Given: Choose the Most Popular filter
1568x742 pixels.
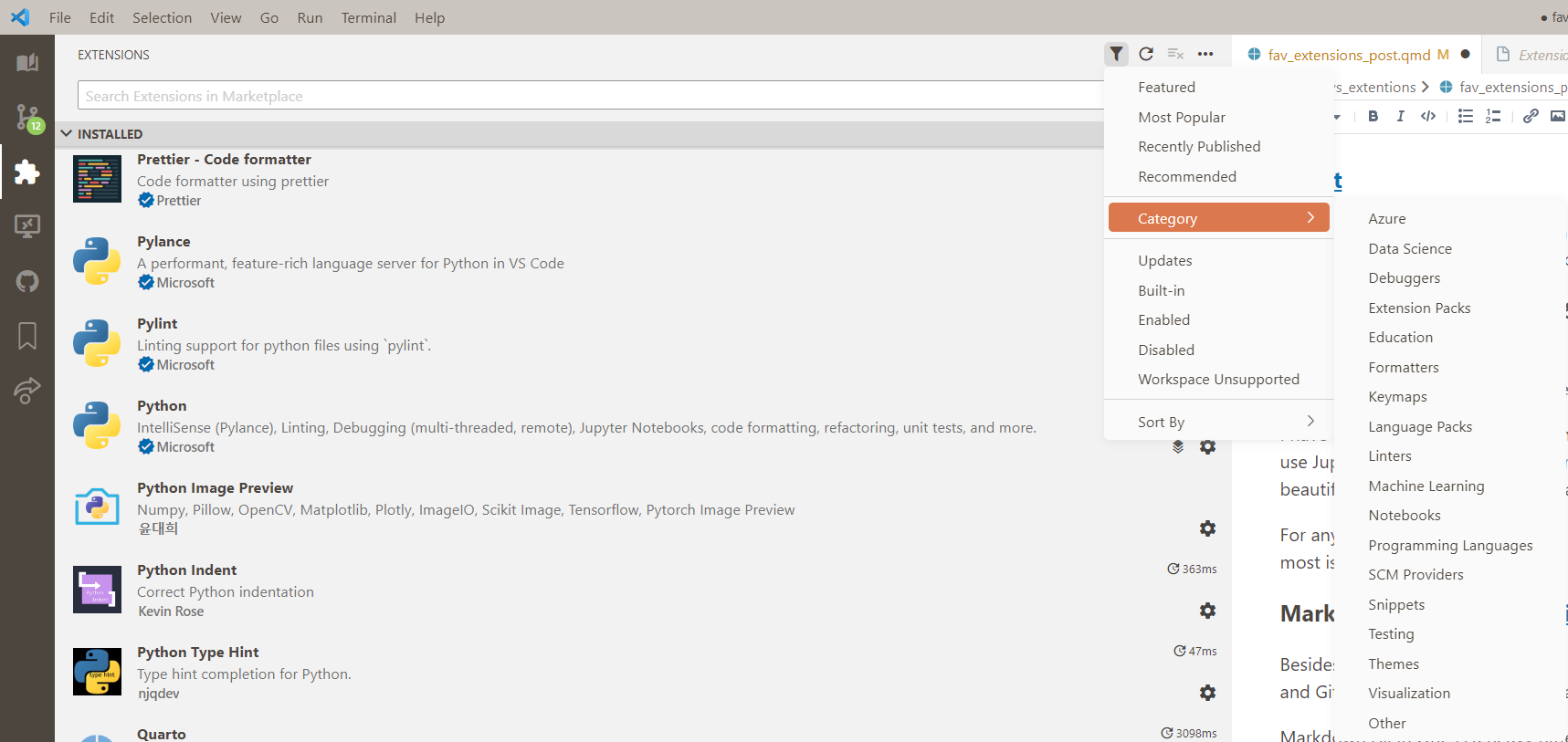Looking at the screenshot, I should tap(1181, 117).
